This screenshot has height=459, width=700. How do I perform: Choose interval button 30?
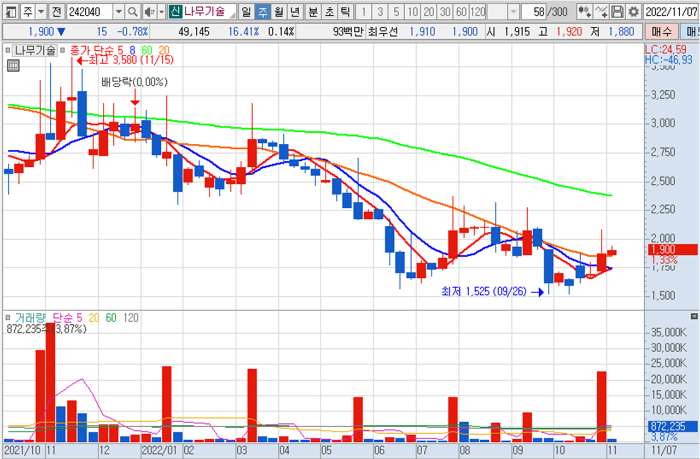pyautogui.click(x=445, y=12)
